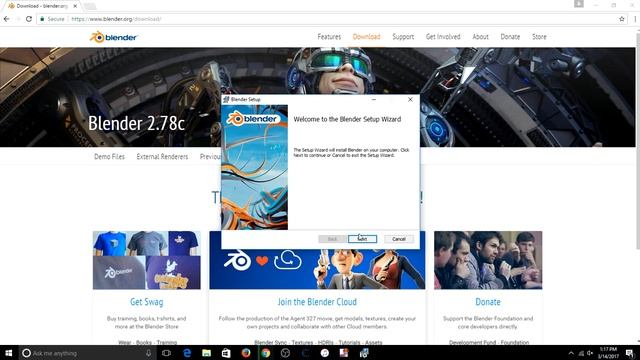This screenshot has height=360, width=640.
Task: Show hidden system tray icons
Action: [x=571, y=353]
